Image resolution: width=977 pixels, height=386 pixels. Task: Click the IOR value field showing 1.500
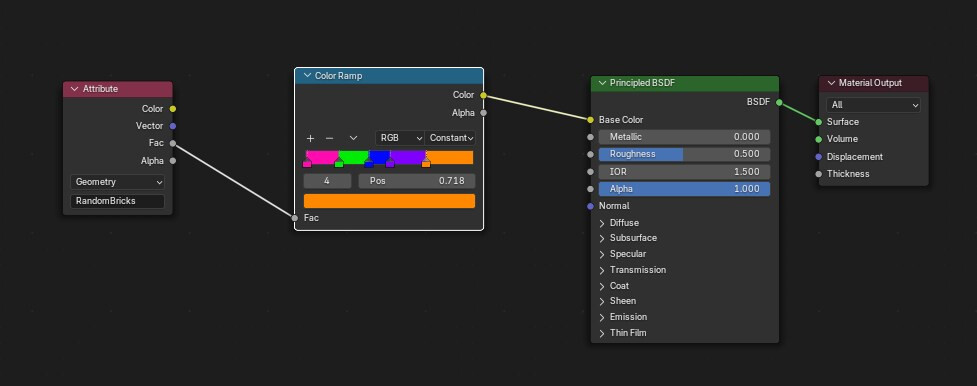point(684,171)
